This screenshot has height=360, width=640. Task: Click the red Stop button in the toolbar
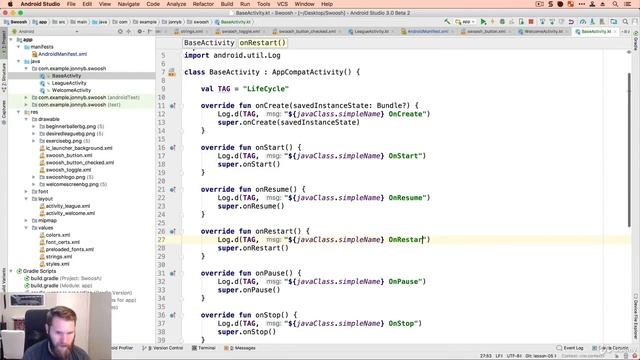pos(531,22)
